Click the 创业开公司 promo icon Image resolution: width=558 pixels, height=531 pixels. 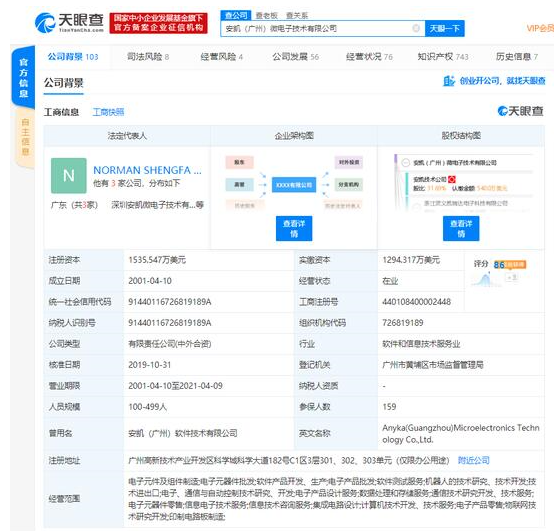click(x=448, y=81)
